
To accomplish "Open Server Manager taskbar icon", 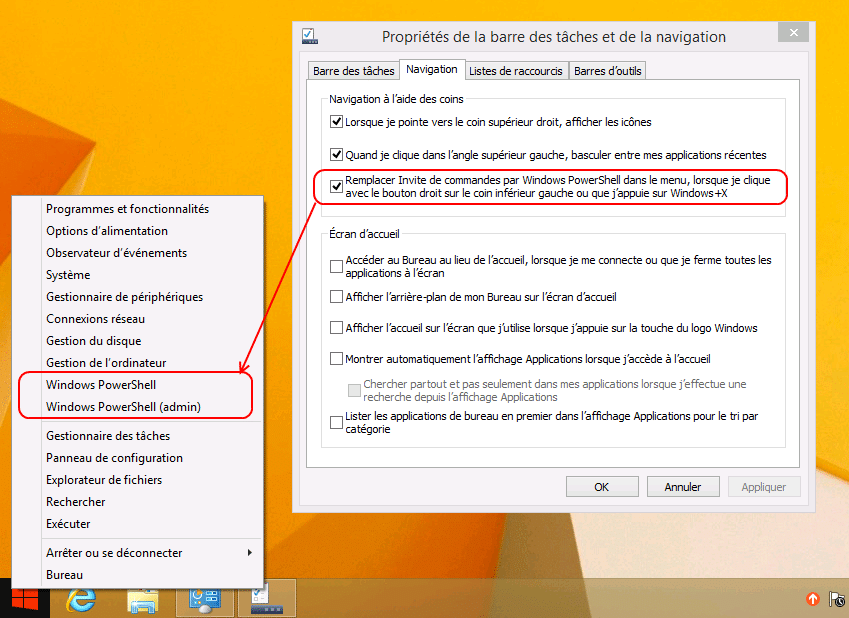I will coord(205,599).
